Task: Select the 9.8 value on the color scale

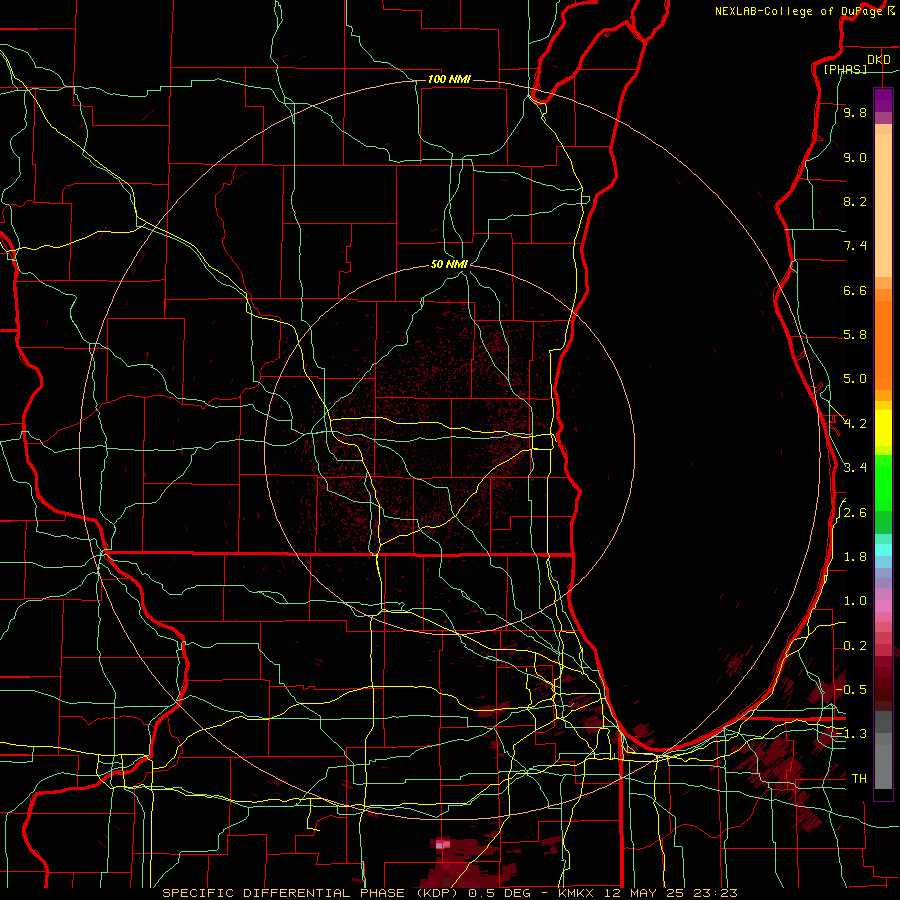Action: [855, 112]
